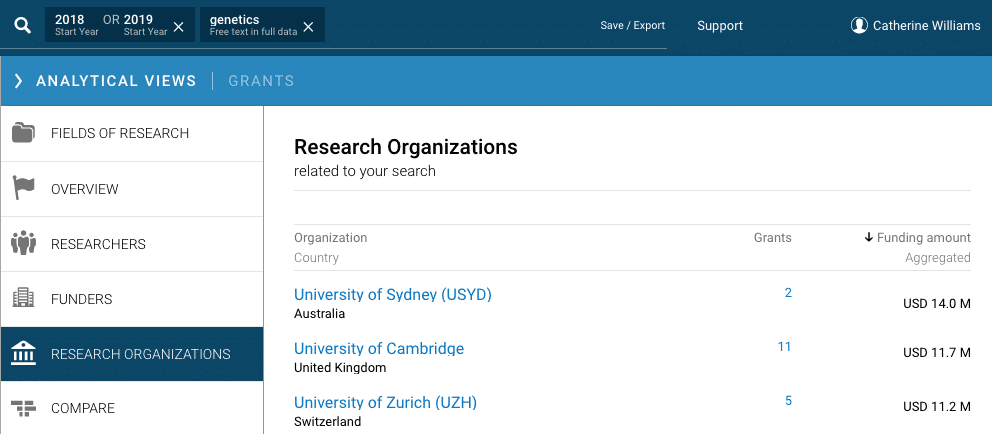Open the Save / Export menu
Image resolution: width=992 pixels, height=434 pixels.
632,25
